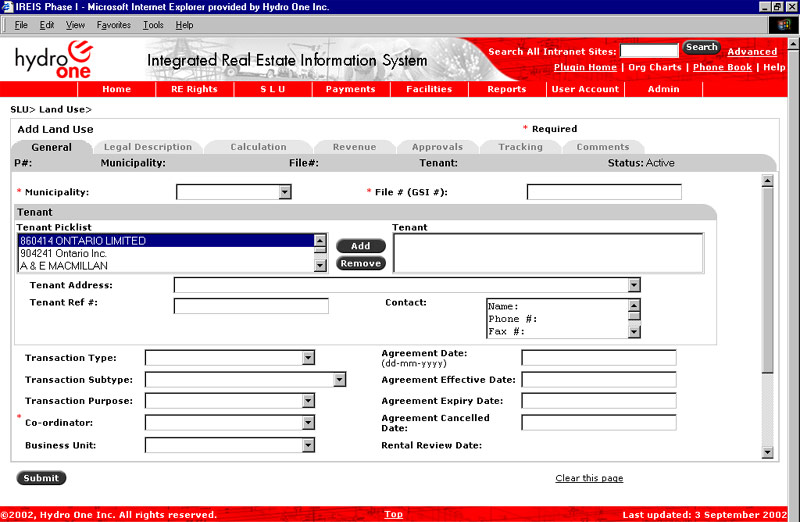The width and height of the screenshot is (800, 522).
Task: Open the View menu
Action: pyautogui.click(x=75, y=25)
